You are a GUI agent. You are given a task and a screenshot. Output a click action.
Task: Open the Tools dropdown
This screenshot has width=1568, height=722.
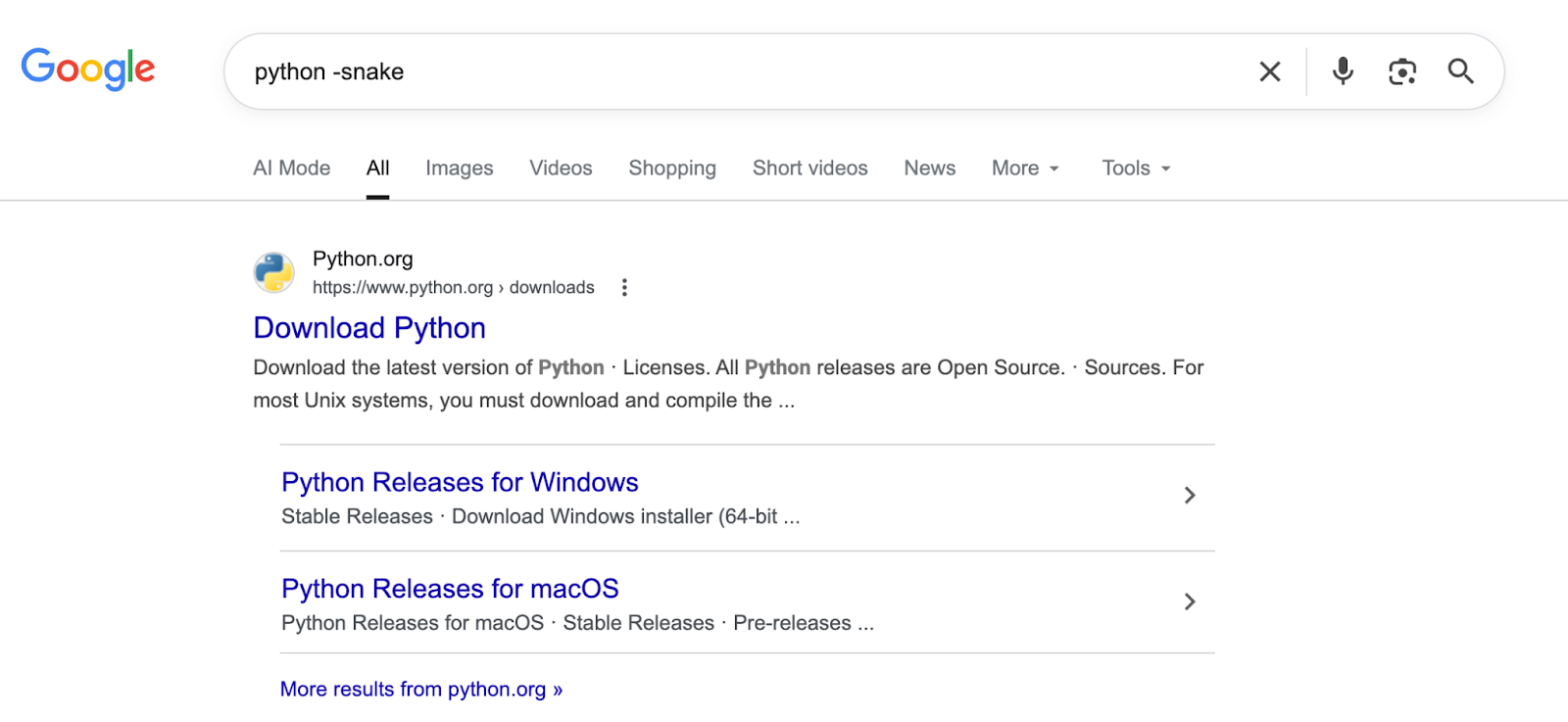tap(1136, 168)
